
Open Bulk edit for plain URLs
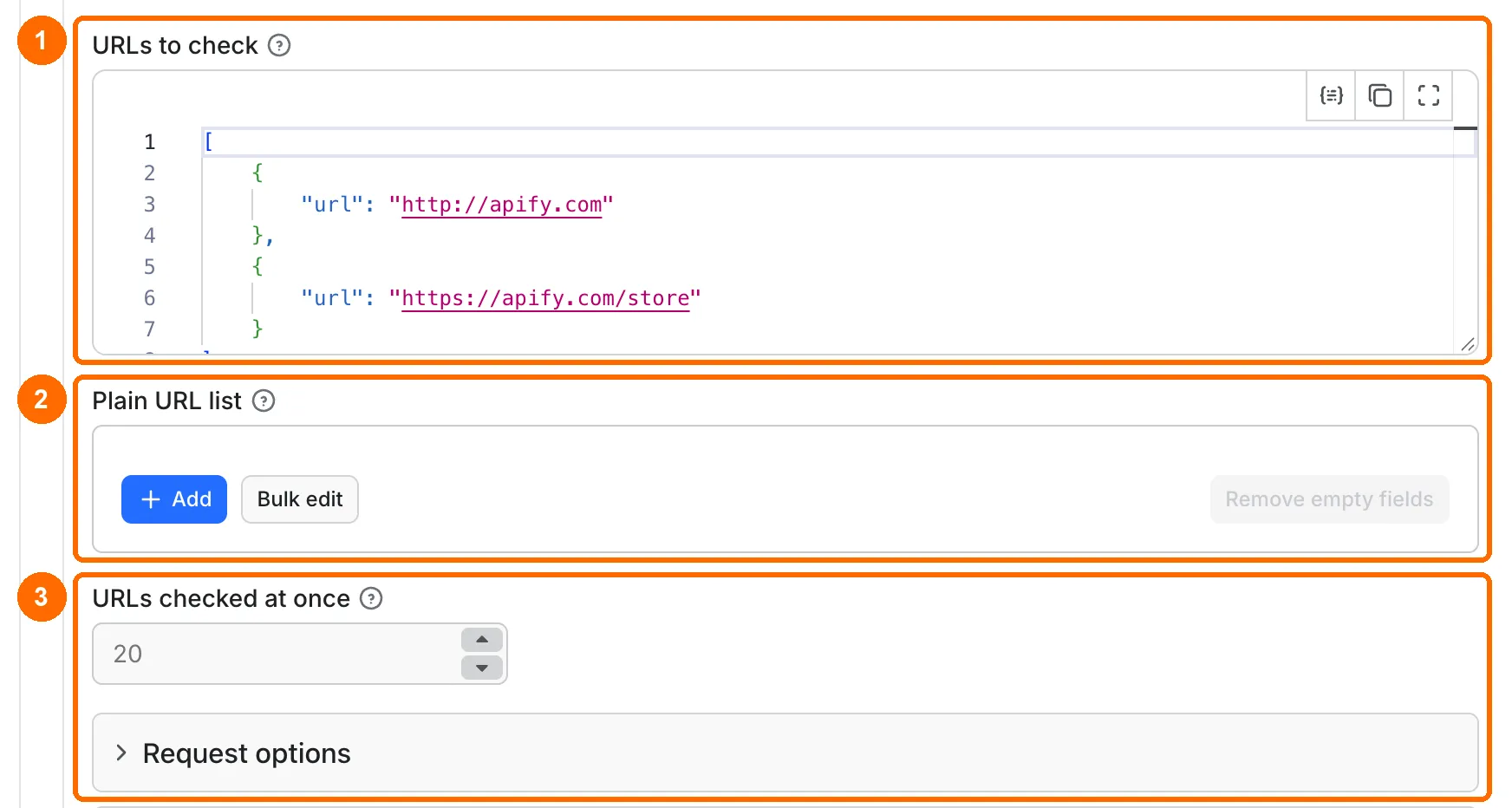pos(300,499)
